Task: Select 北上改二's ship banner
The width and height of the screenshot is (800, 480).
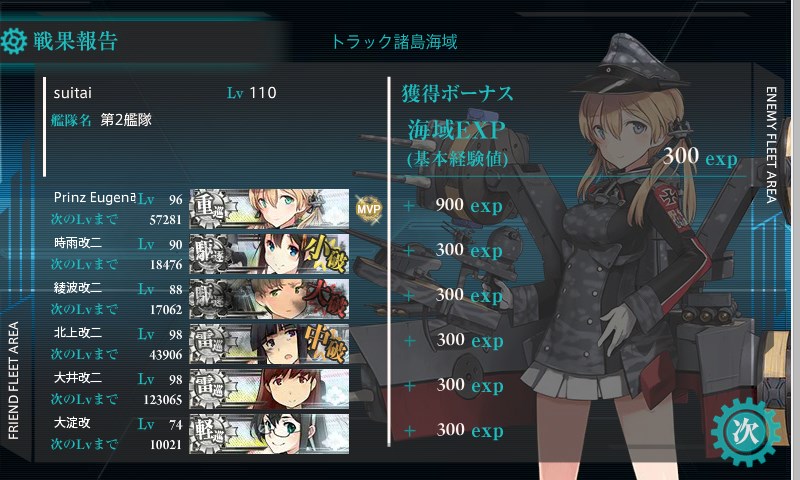Action: [x=269, y=344]
